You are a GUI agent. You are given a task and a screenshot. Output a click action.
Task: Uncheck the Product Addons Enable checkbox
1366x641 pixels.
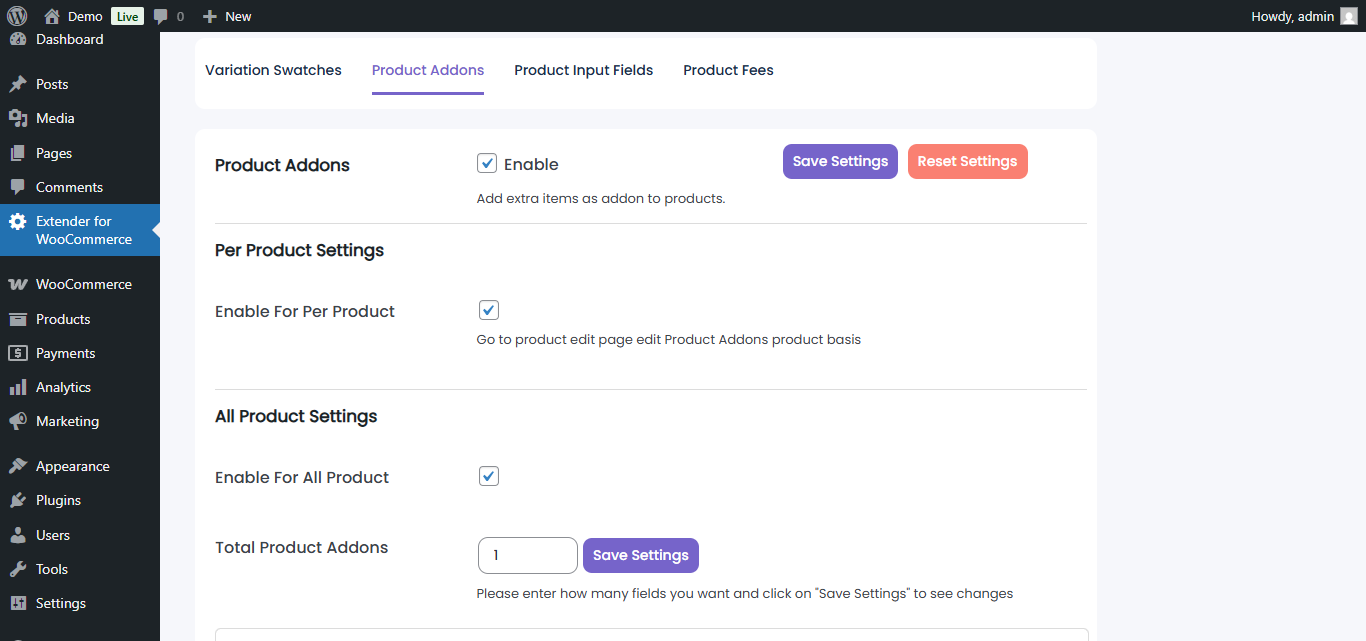(x=487, y=163)
